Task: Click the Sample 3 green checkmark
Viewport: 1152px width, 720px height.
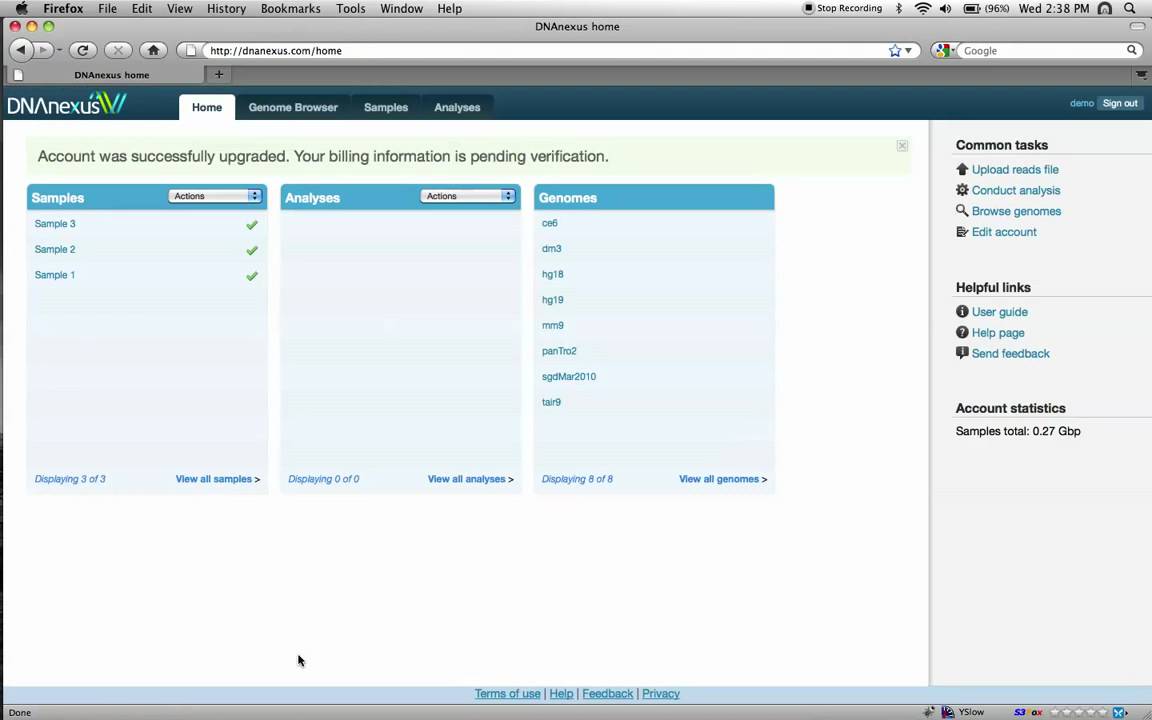Action: [252, 224]
